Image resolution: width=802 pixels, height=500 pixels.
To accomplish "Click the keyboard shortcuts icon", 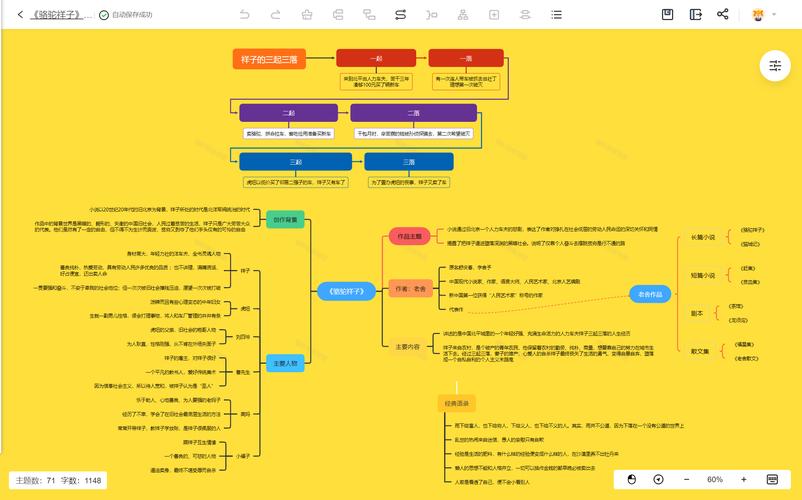I will click(x=772, y=480).
